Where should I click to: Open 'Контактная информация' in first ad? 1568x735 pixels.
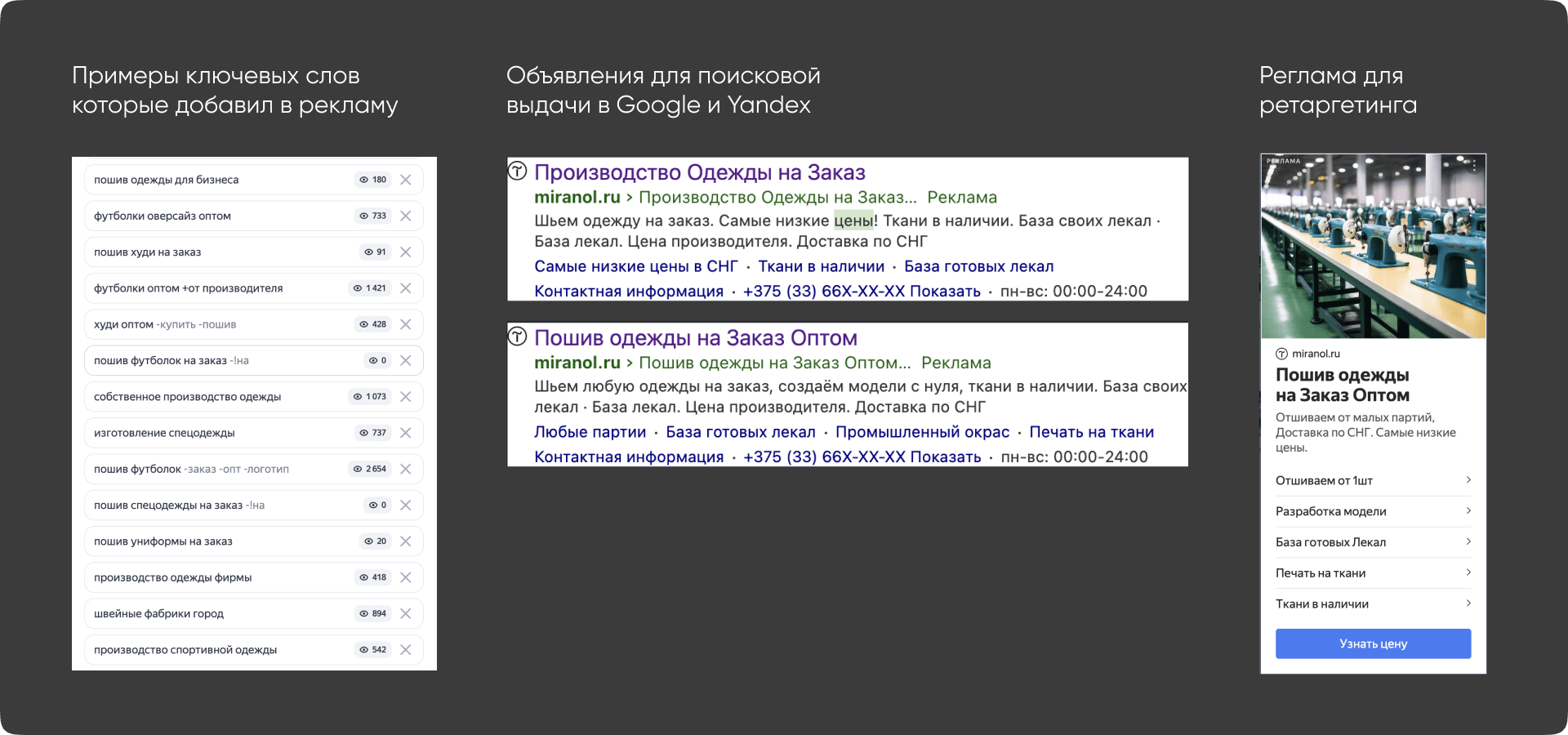pos(629,292)
